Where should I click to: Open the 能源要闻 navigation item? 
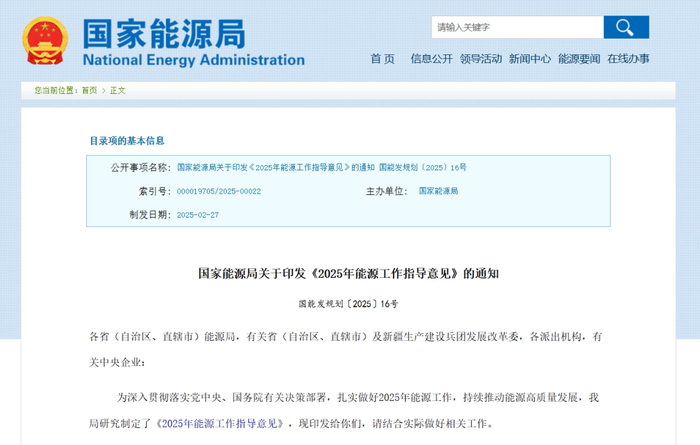pos(579,59)
